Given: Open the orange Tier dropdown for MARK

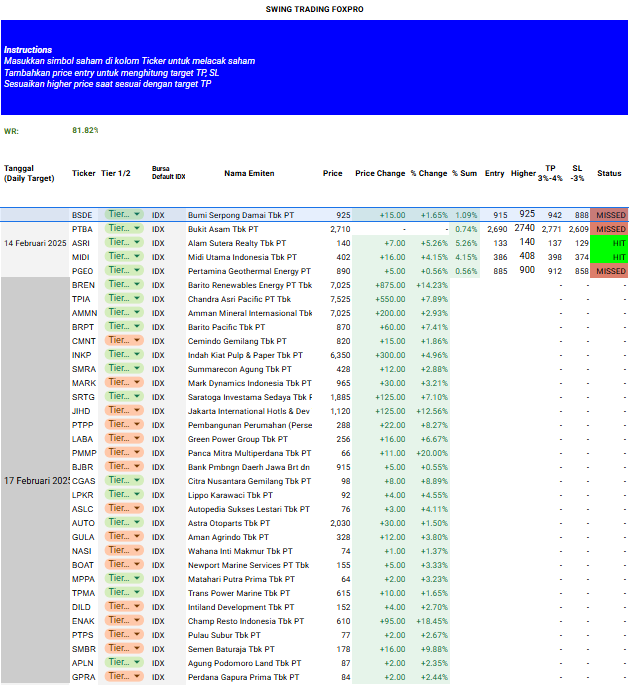Looking at the screenshot, I should point(123,383).
